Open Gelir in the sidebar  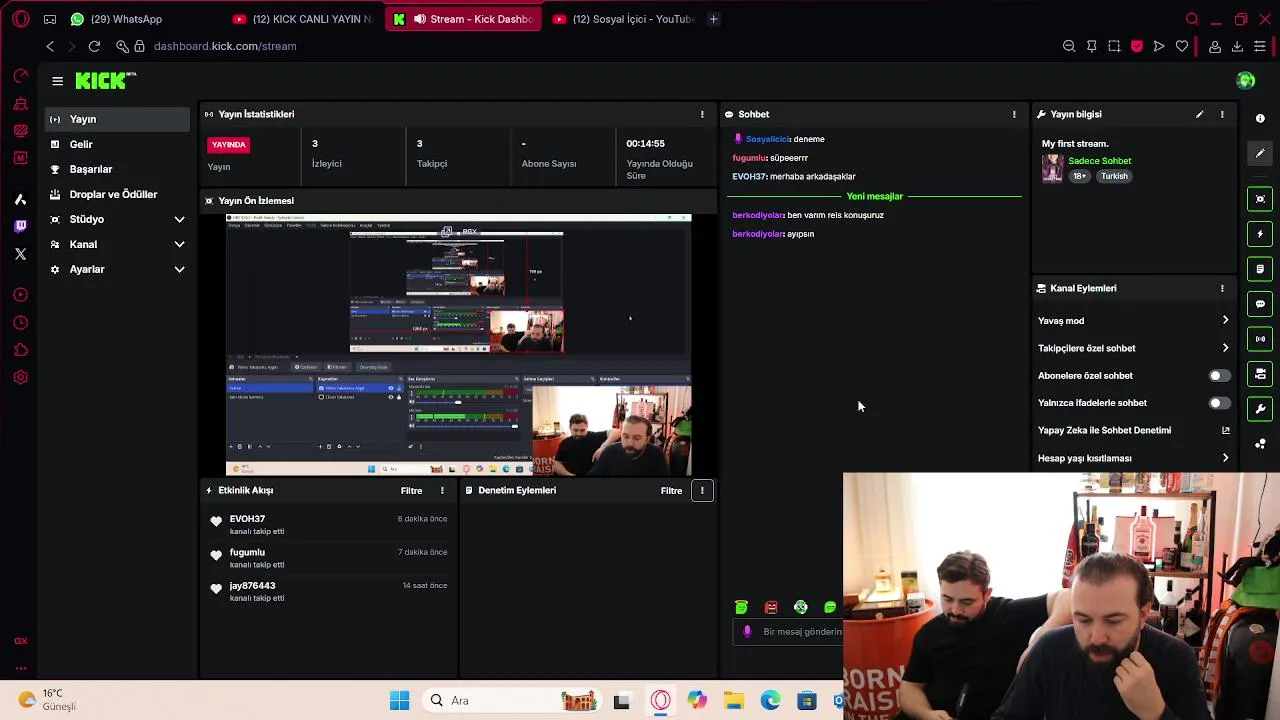(x=117, y=144)
